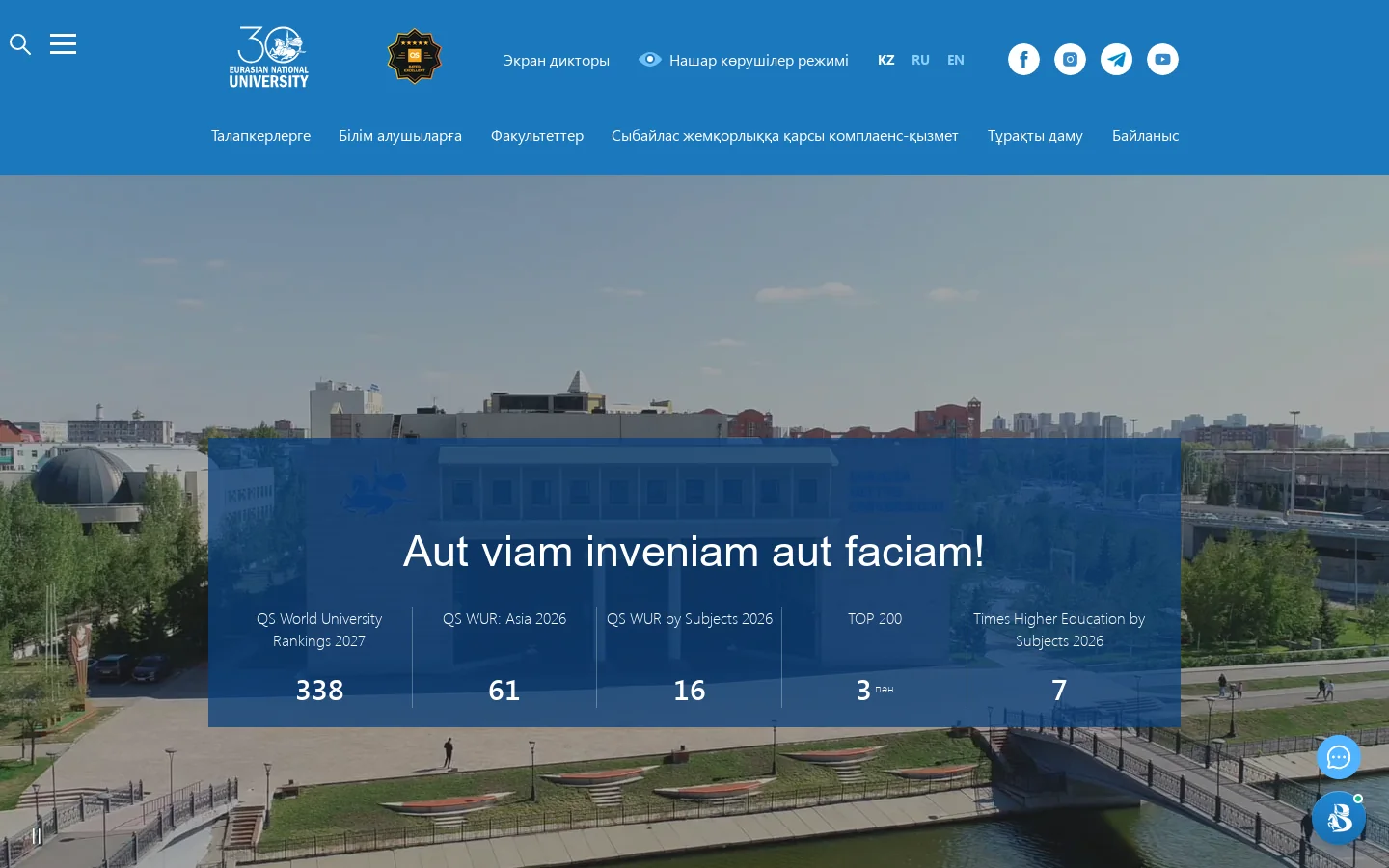
Task: Click the ranking number 7
Action: tap(1059, 691)
